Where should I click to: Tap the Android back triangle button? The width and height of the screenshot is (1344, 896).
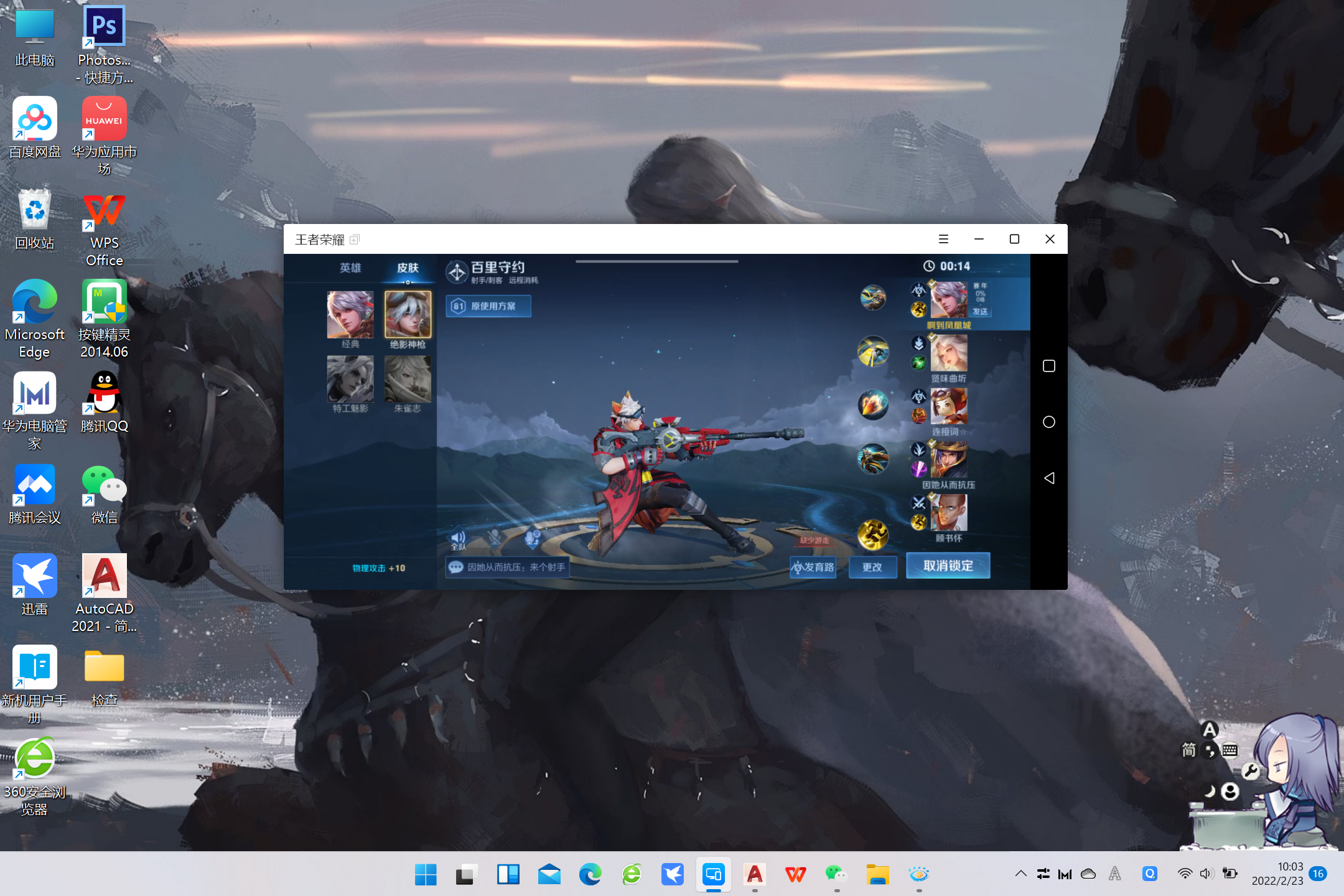click(x=1048, y=478)
